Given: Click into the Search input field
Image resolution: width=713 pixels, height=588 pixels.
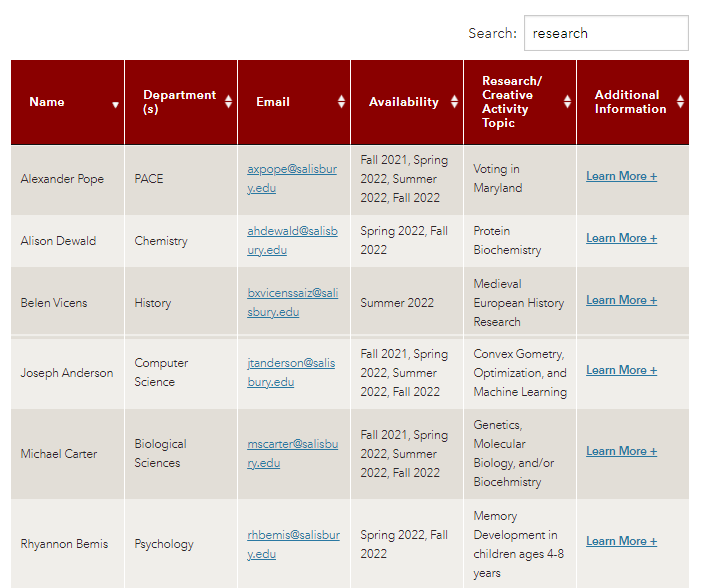Looking at the screenshot, I should click(605, 33).
